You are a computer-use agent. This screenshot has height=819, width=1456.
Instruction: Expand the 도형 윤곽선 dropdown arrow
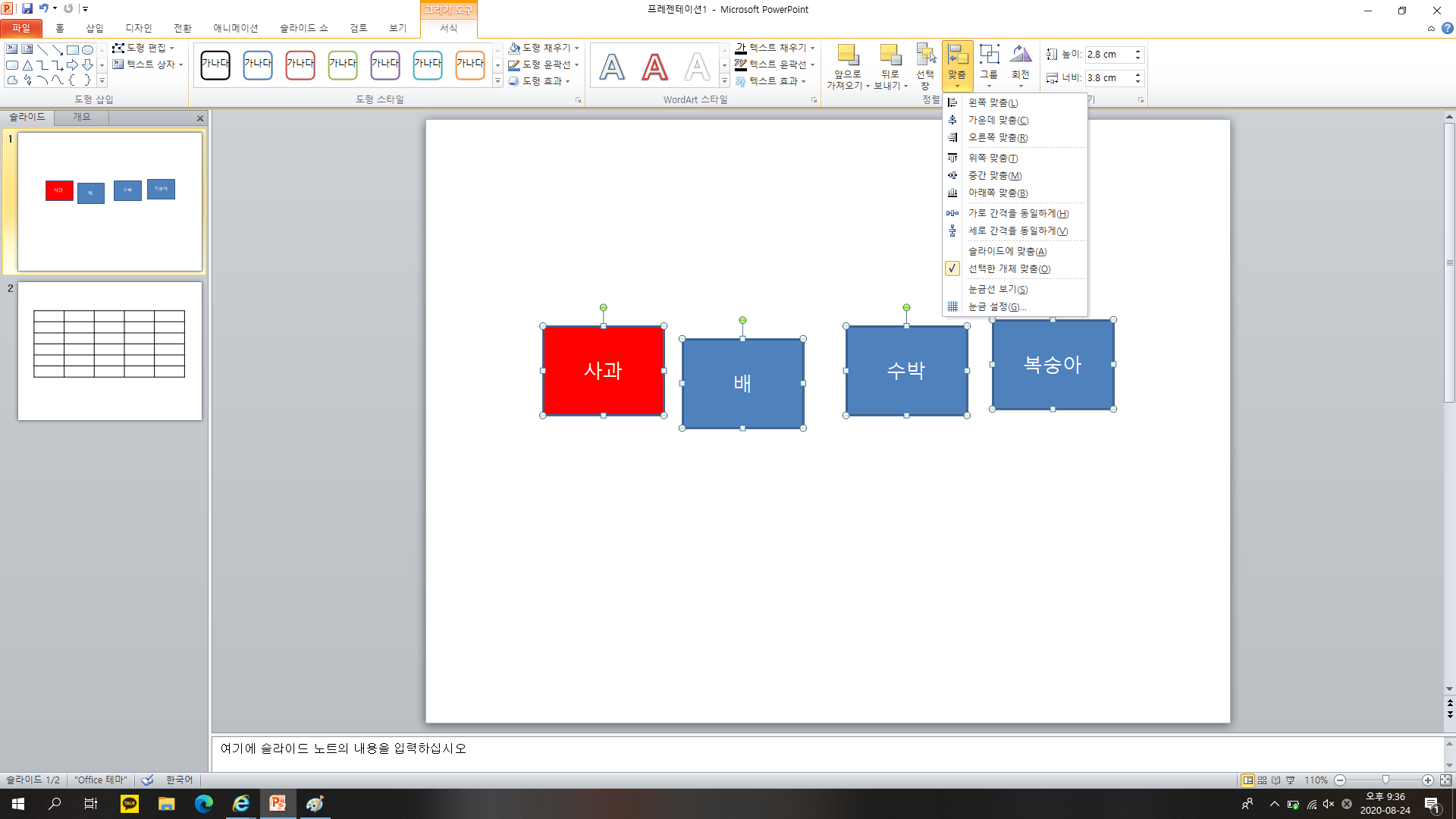[577, 64]
